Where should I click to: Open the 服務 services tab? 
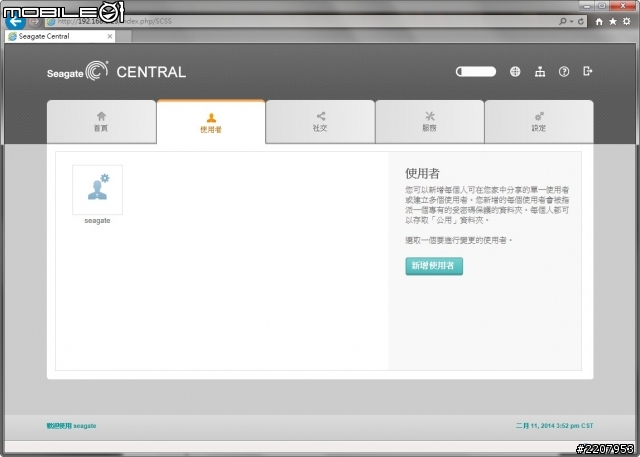[x=429, y=122]
